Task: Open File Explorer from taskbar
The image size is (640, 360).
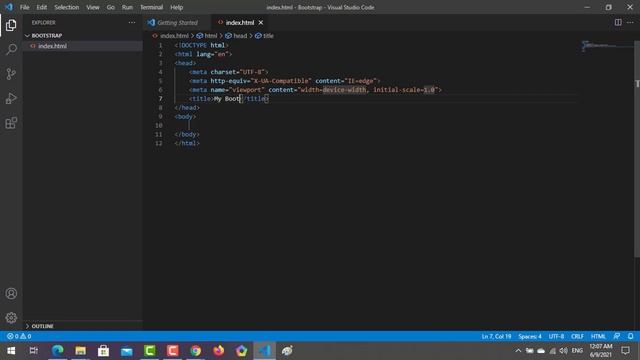Action: 80,351
